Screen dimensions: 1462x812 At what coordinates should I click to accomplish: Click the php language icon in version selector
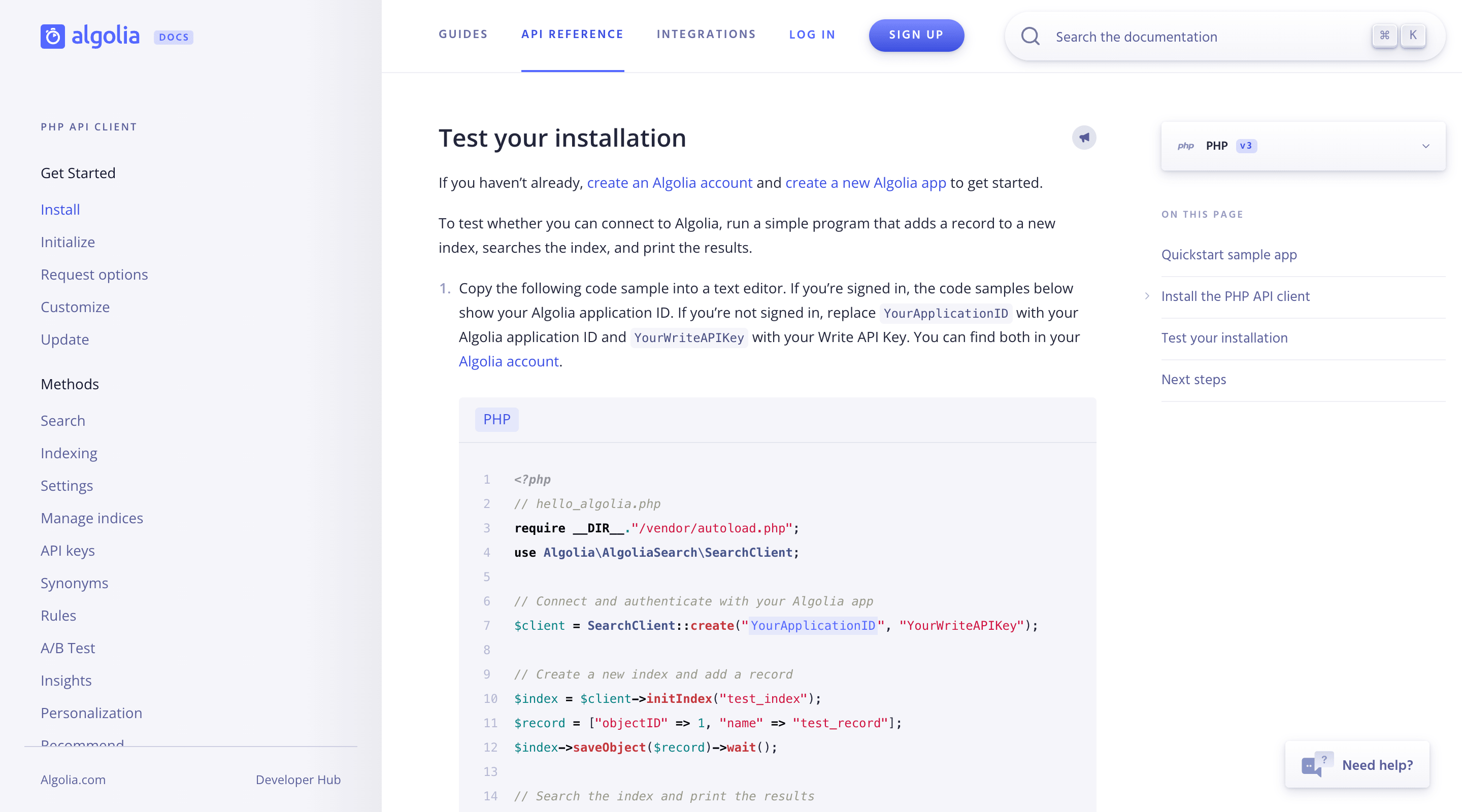(1186, 146)
